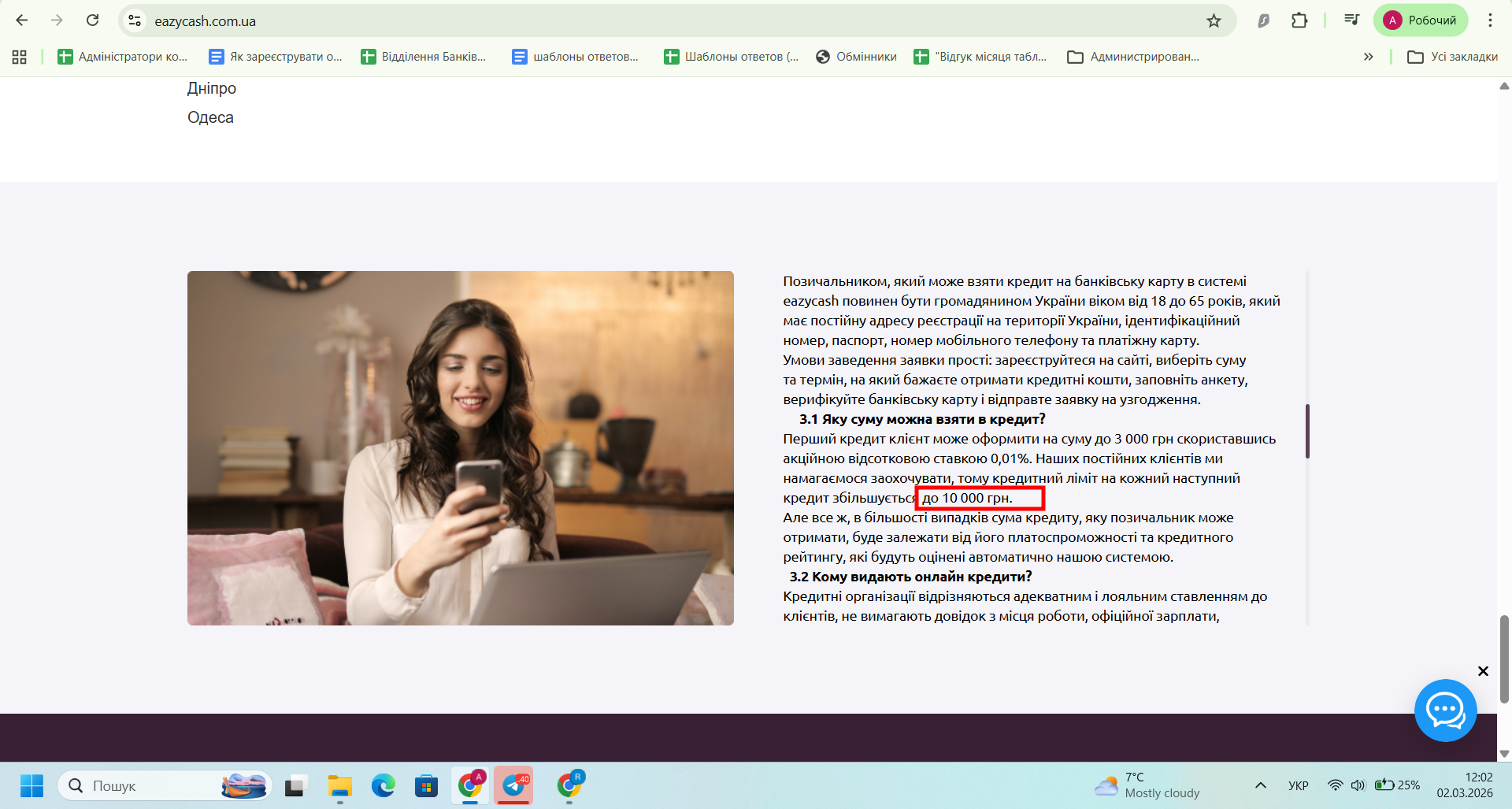The height and width of the screenshot is (809, 1512).
Task: View site information icon in address bar
Action: [135, 20]
